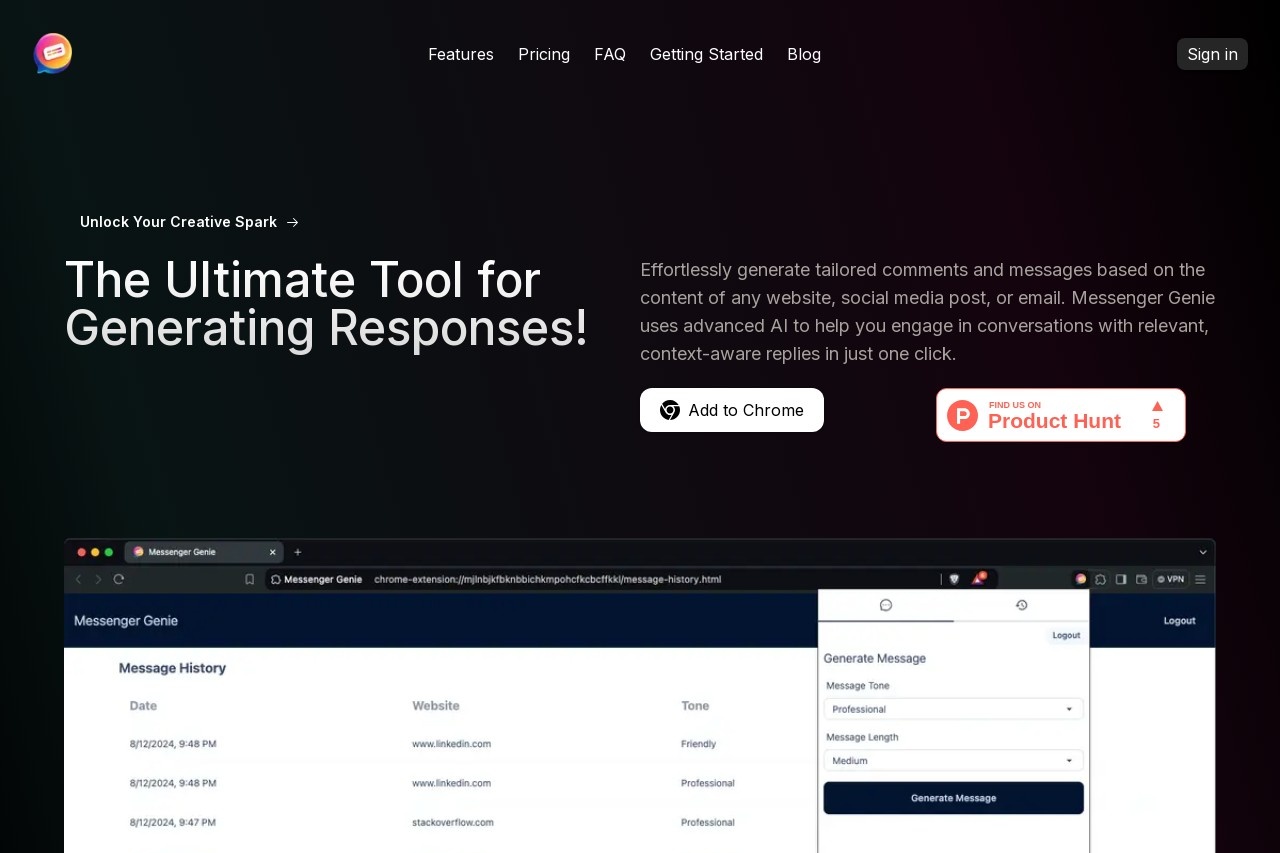
Task: Click the Logout button inside the extension popup
Action: point(1066,635)
